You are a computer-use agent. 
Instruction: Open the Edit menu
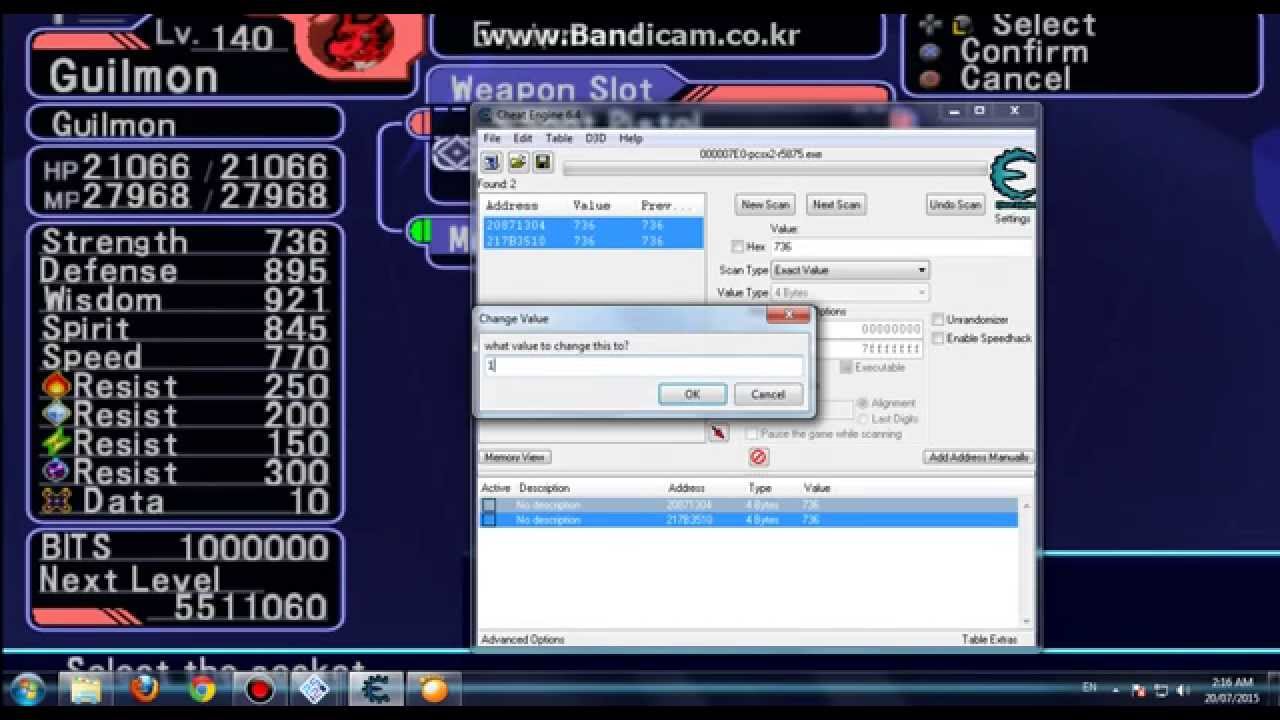[x=523, y=138]
